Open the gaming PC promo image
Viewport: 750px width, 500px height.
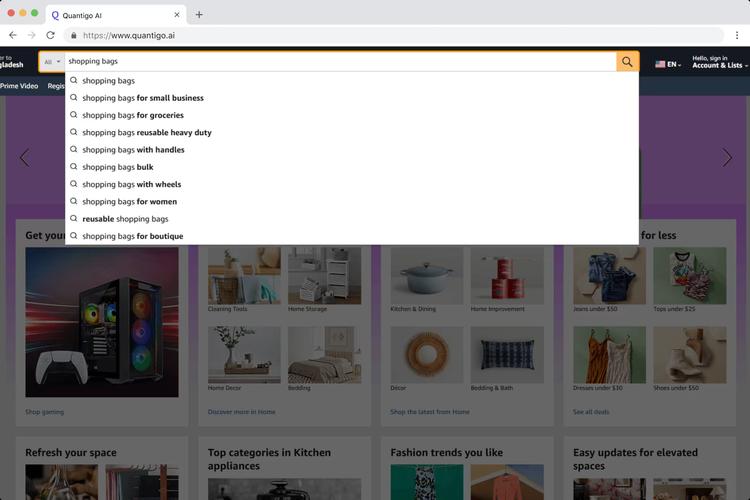[102, 322]
